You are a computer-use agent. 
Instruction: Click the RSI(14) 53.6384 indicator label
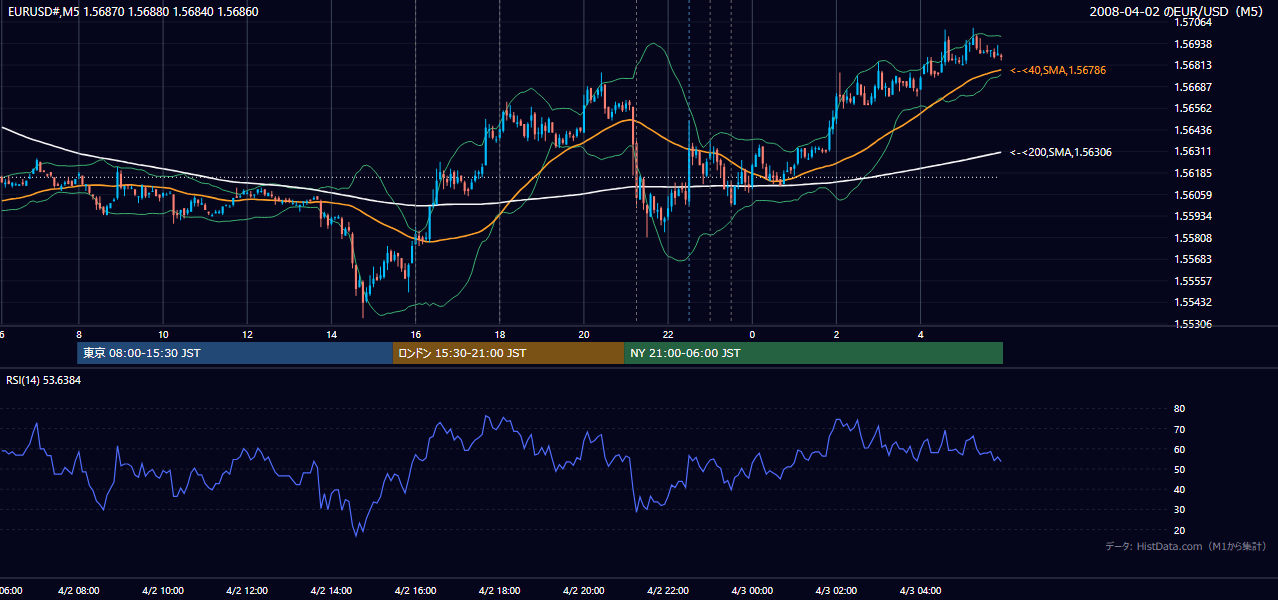tap(44, 381)
